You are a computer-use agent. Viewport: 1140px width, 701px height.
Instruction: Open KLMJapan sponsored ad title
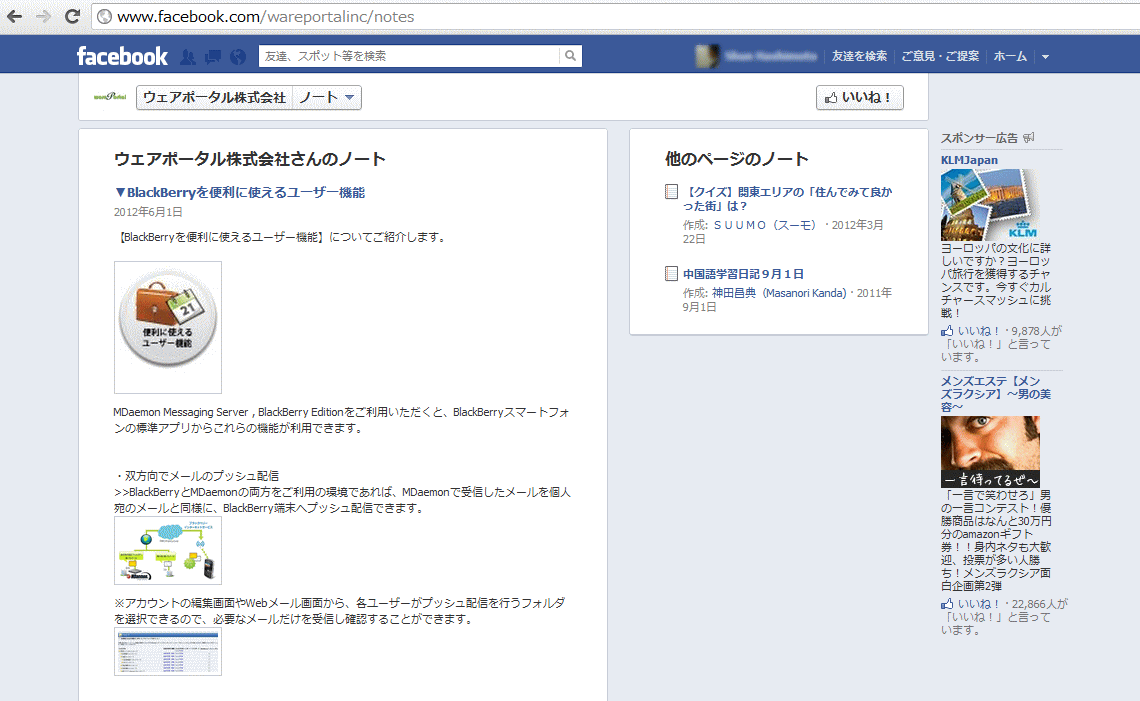(x=969, y=160)
